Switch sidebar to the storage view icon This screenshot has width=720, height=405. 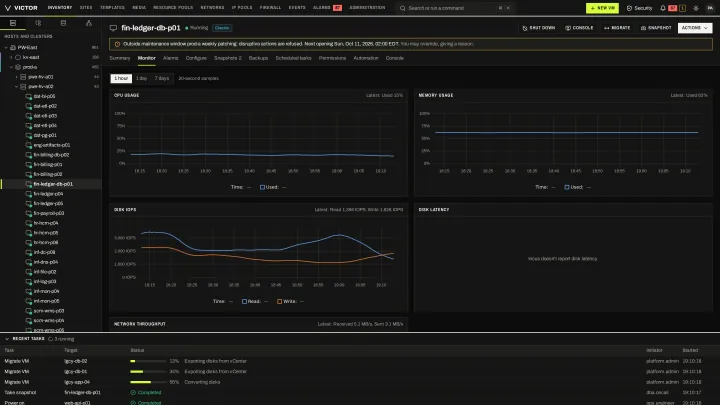point(63,23)
